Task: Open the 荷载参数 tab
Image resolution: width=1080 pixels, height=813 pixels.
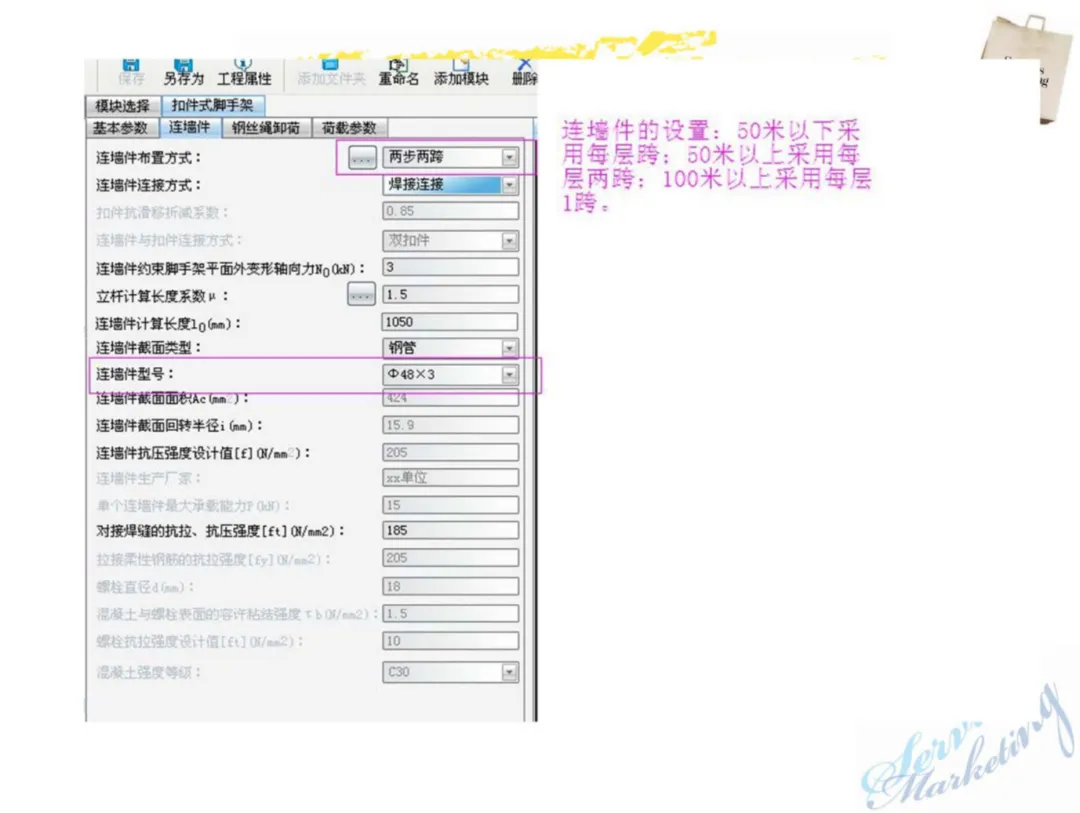Action: pos(349,127)
